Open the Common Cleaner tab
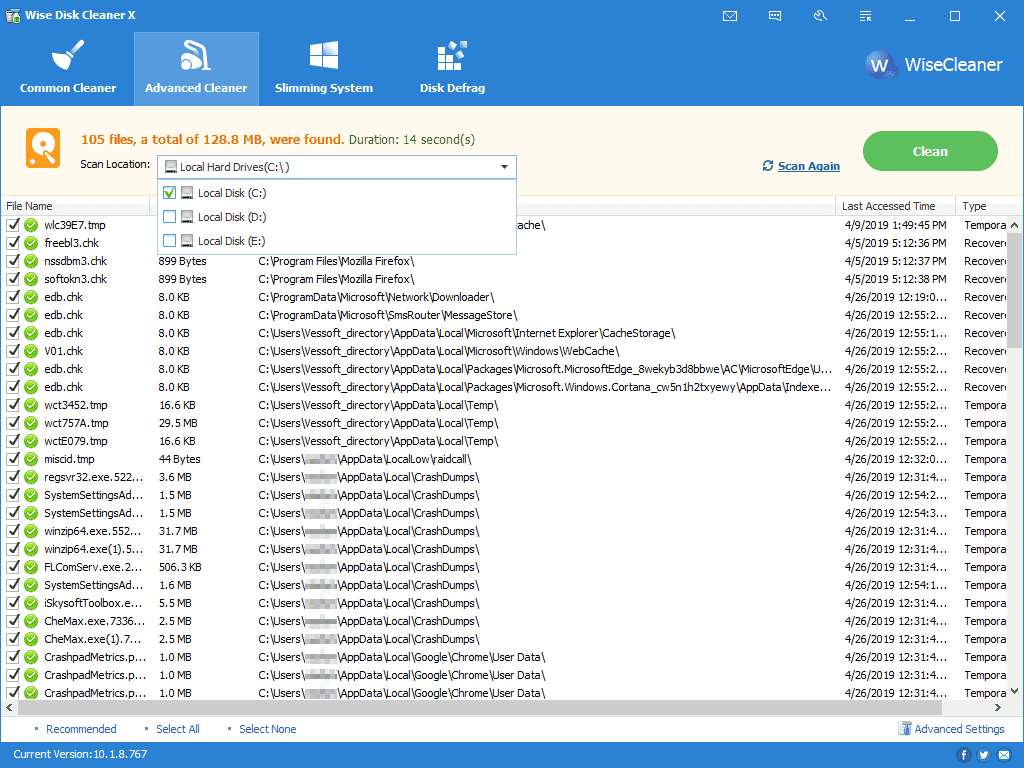Image resolution: width=1024 pixels, height=768 pixels. pos(68,69)
